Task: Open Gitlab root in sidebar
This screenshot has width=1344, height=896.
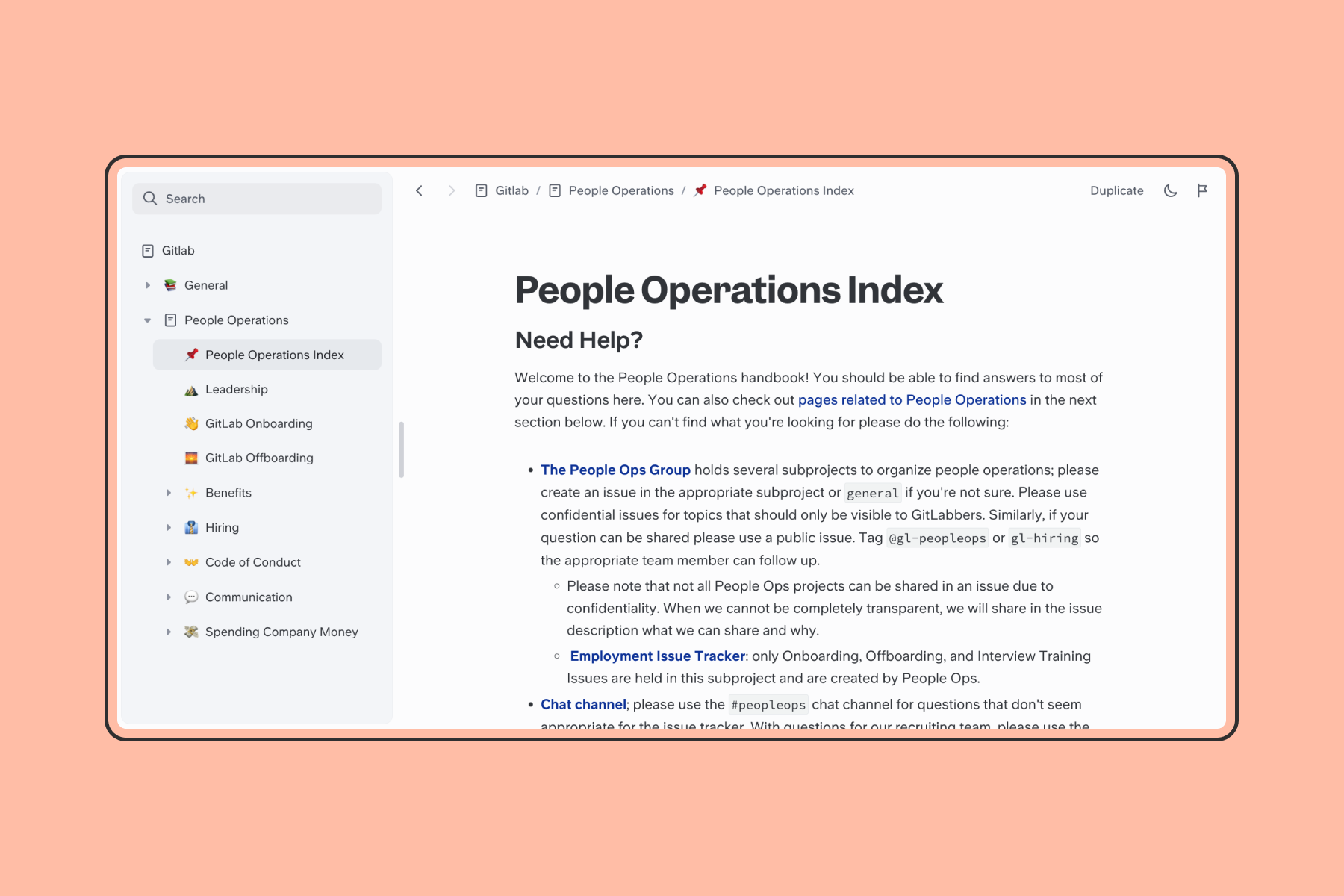Action: click(x=178, y=251)
